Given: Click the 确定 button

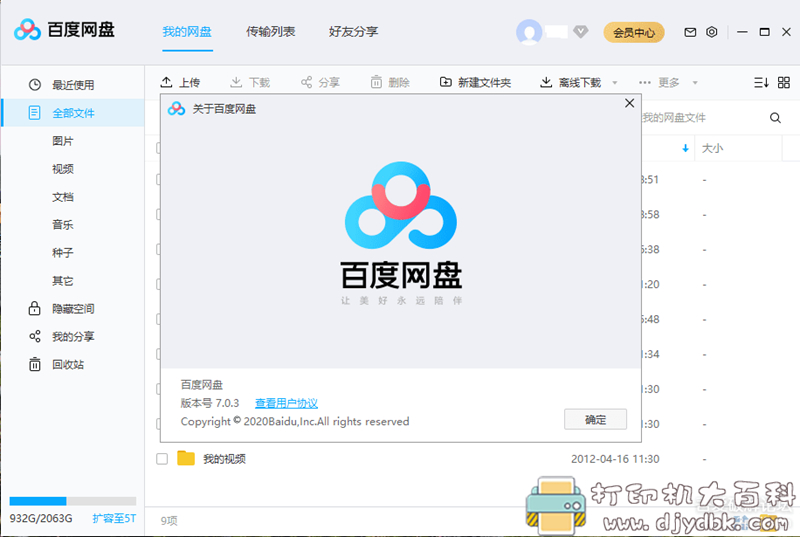Looking at the screenshot, I should 595,419.
